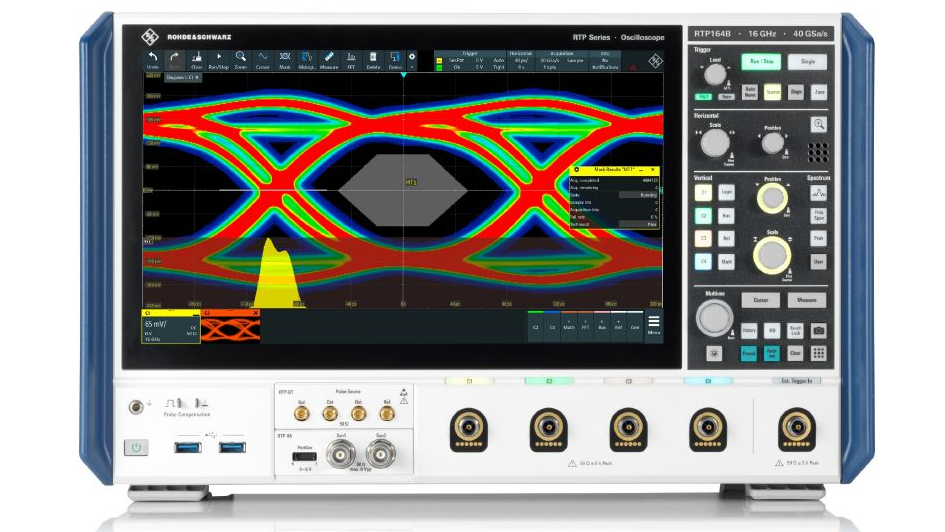945x532 pixels.
Task: Tap the Mask Results dialog settings icon
Action: coord(576,170)
